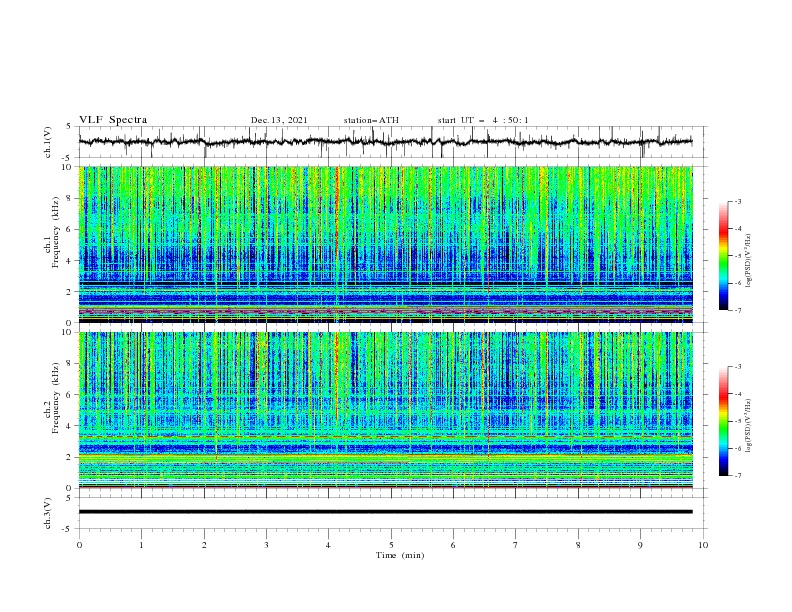
Task: Click the upper log(PSD)(V²/Hz) label
Action: [749, 261]
